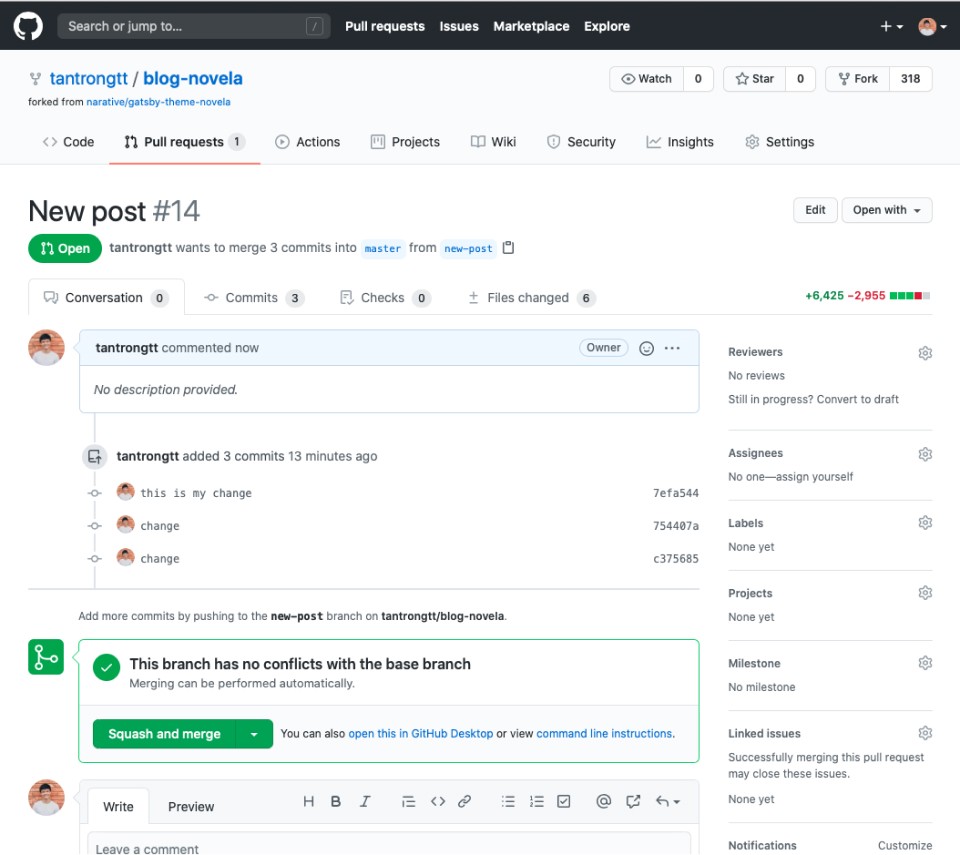Edit Milestone via gear icon
Screen dimensions: 960x855
pyautogui.click(x=925, y=663)
